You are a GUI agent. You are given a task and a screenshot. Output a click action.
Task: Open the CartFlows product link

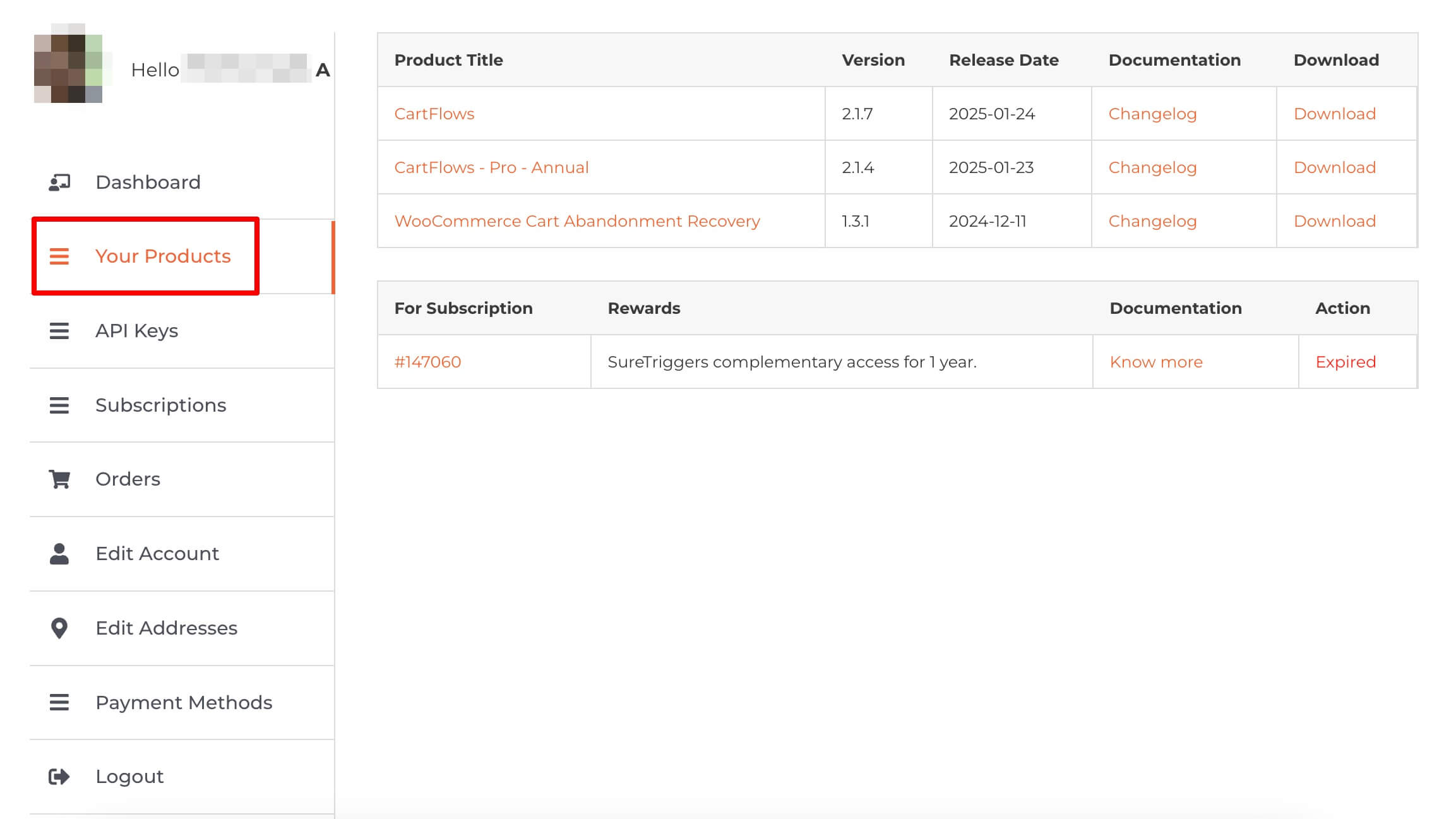(x=434, y=114)
